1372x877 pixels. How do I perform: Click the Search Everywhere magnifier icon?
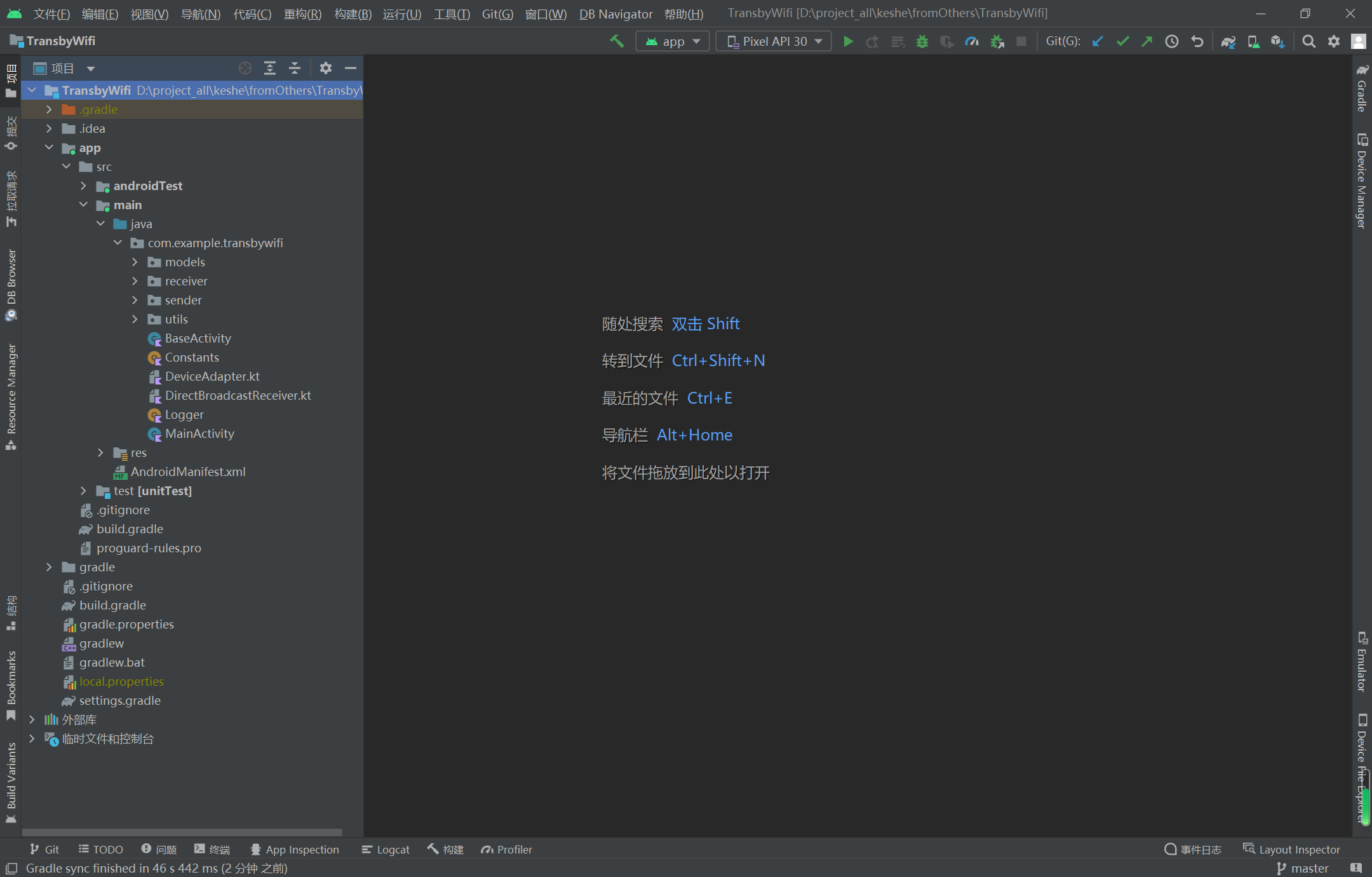[x=1308, y=41]
